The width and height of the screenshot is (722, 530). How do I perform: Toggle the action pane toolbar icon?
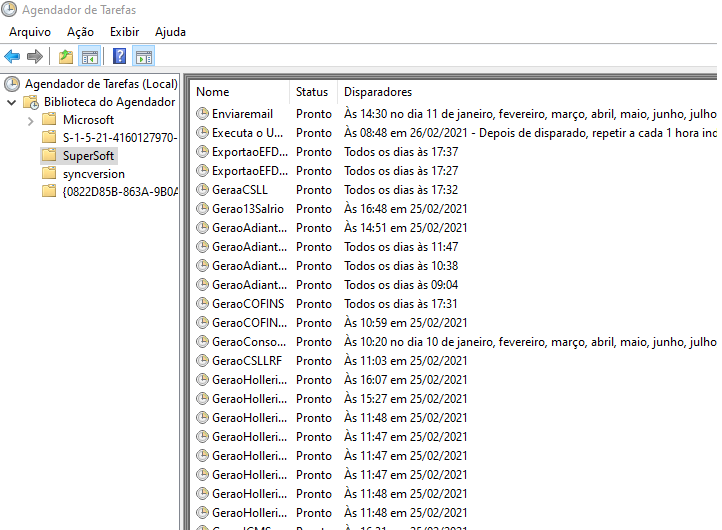(x=144, y=57)
